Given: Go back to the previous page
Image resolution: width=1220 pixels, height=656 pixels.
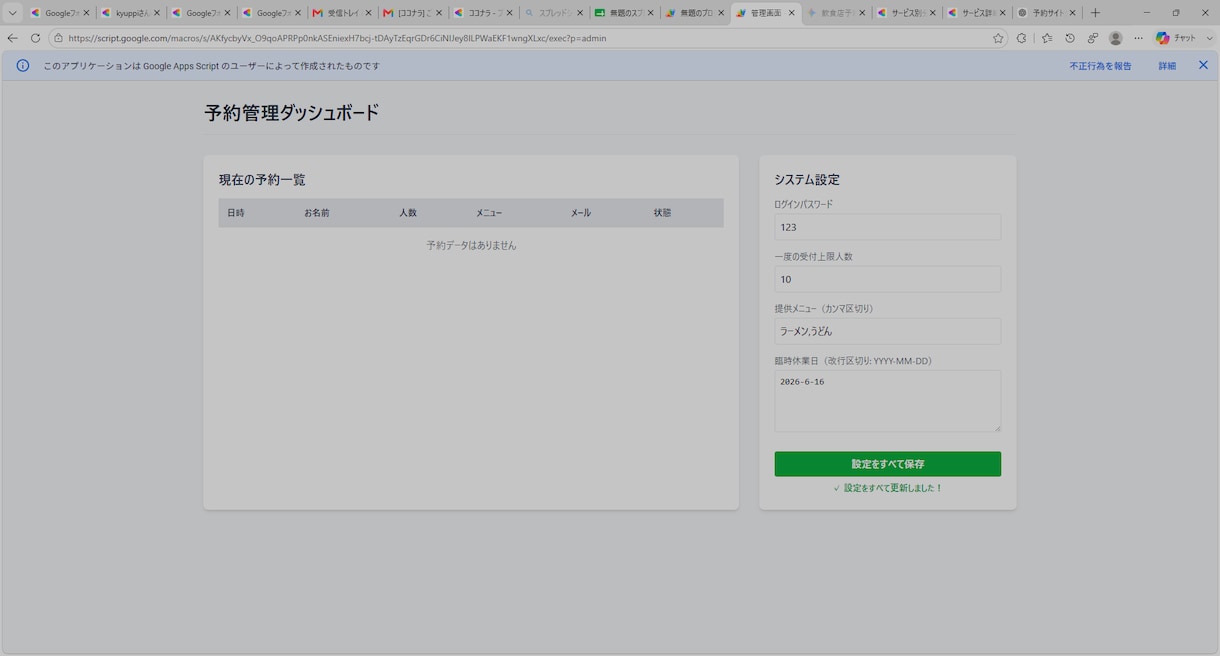Looking at the screenshot, I should coord(12,38).
